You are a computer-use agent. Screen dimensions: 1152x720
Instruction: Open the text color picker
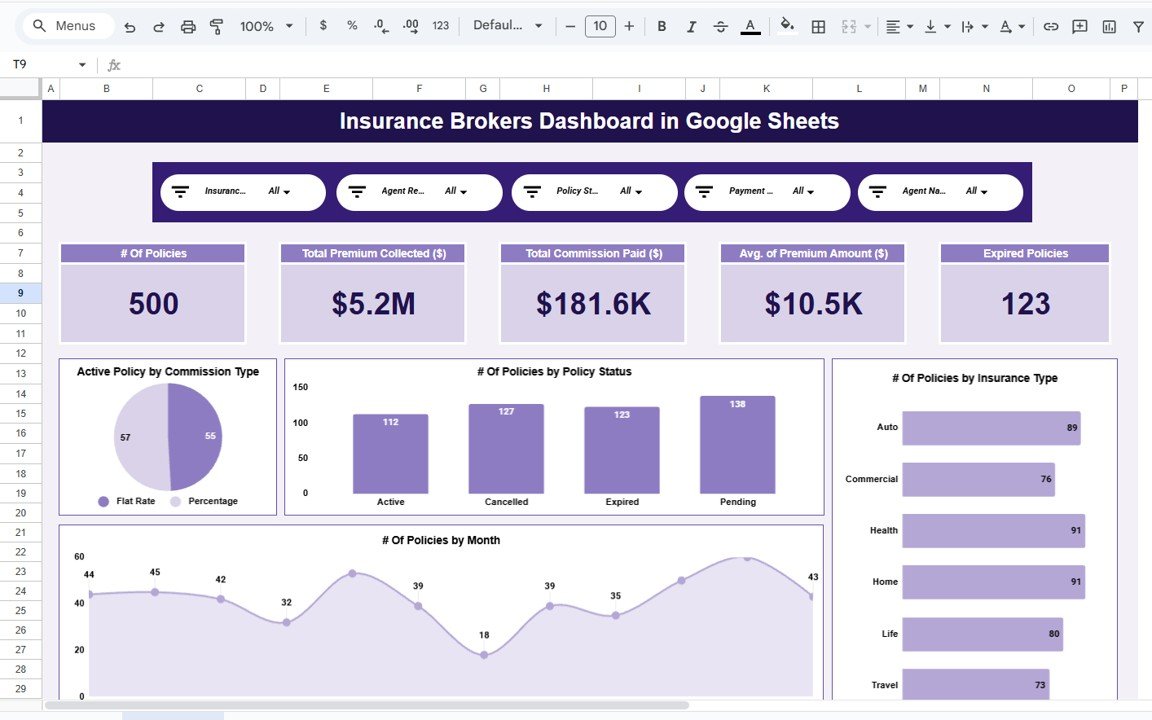pos(750,26)
